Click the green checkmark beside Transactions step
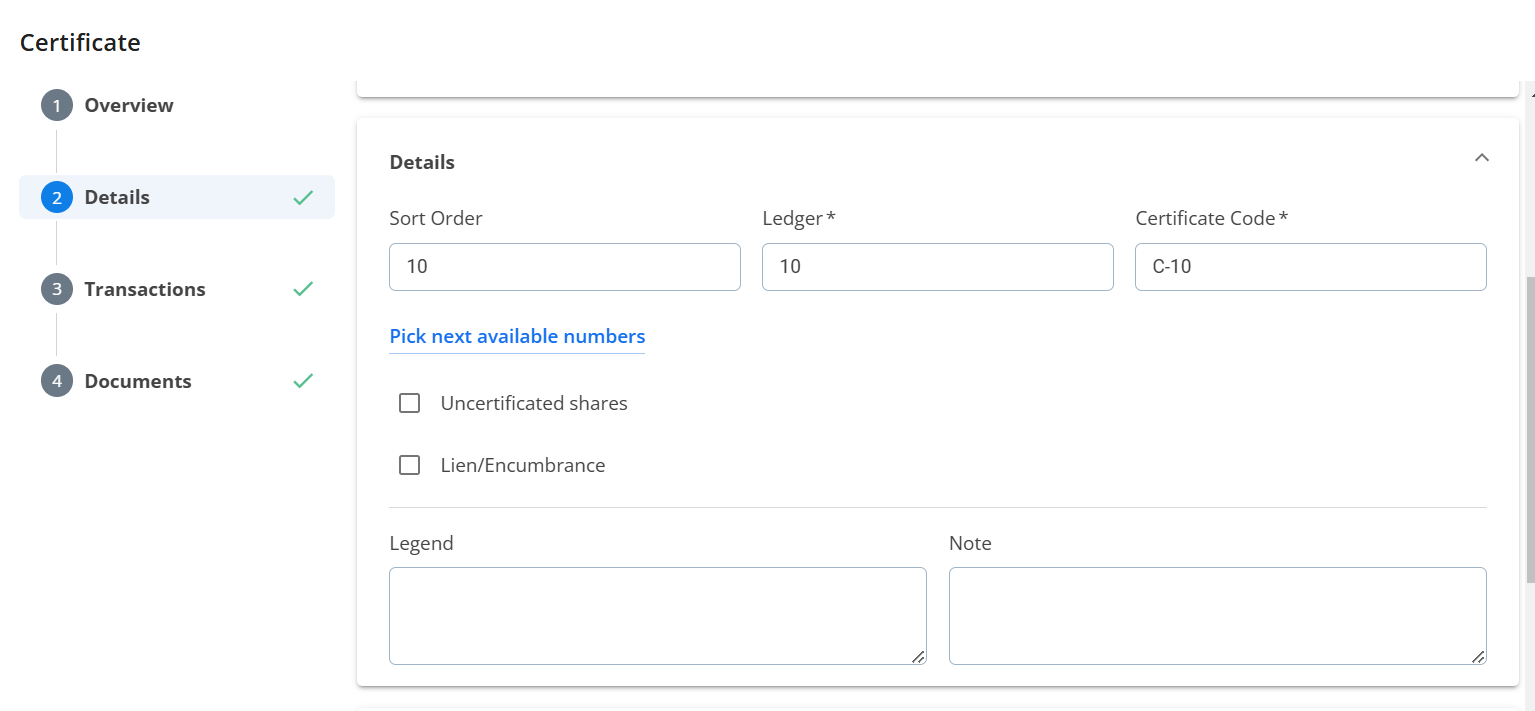Screen dimensions: 1535x711 click(x=303, y=289)
